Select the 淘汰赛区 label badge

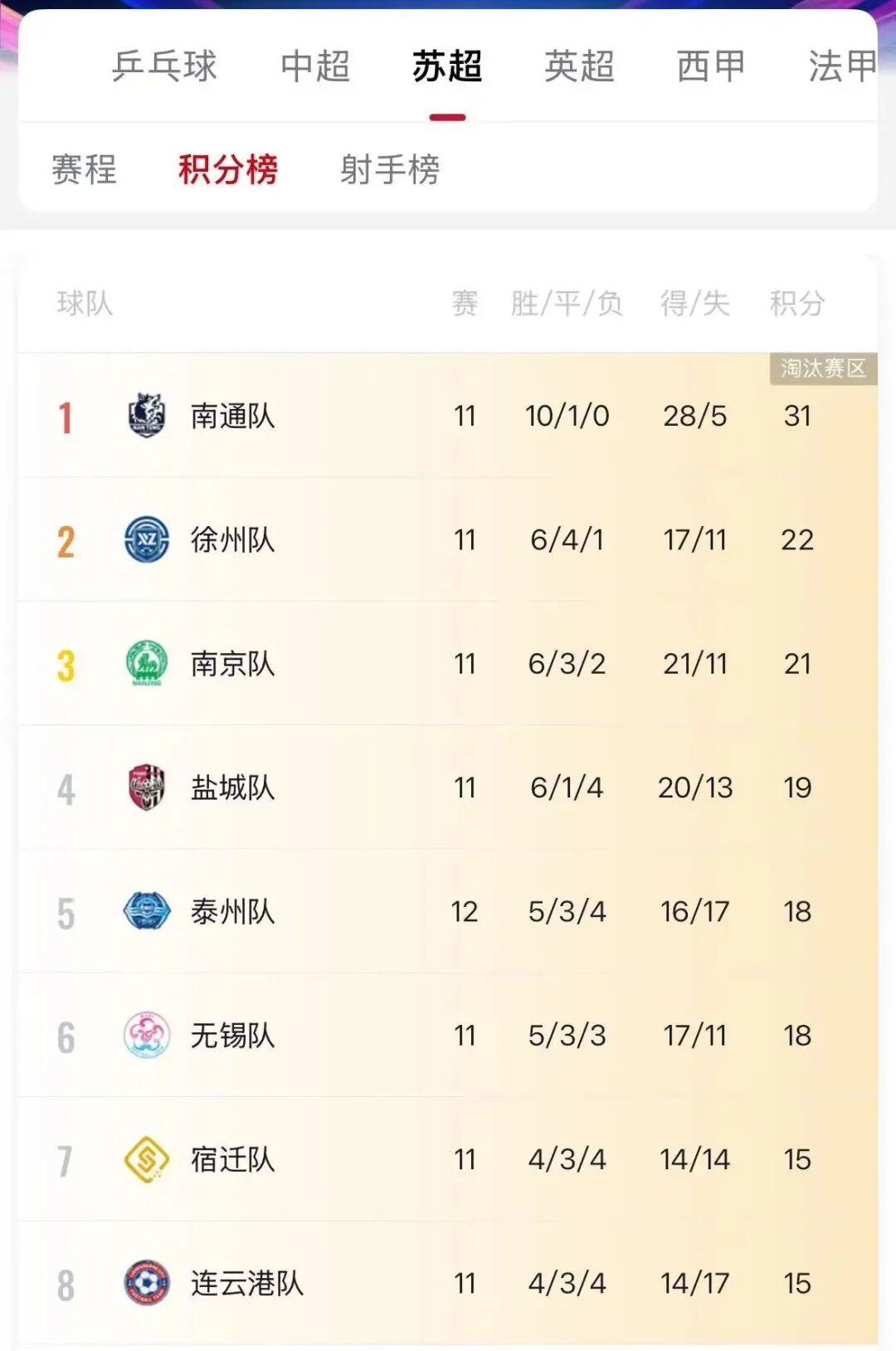coord(823,368)
